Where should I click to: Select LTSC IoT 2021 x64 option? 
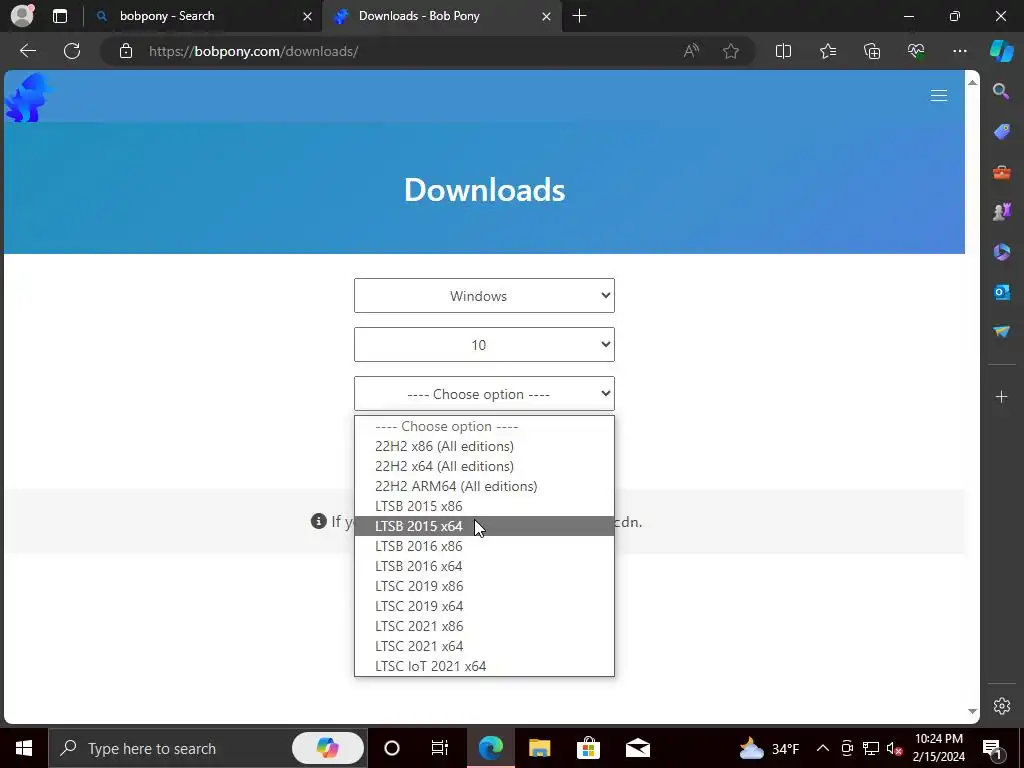(484, 666)
